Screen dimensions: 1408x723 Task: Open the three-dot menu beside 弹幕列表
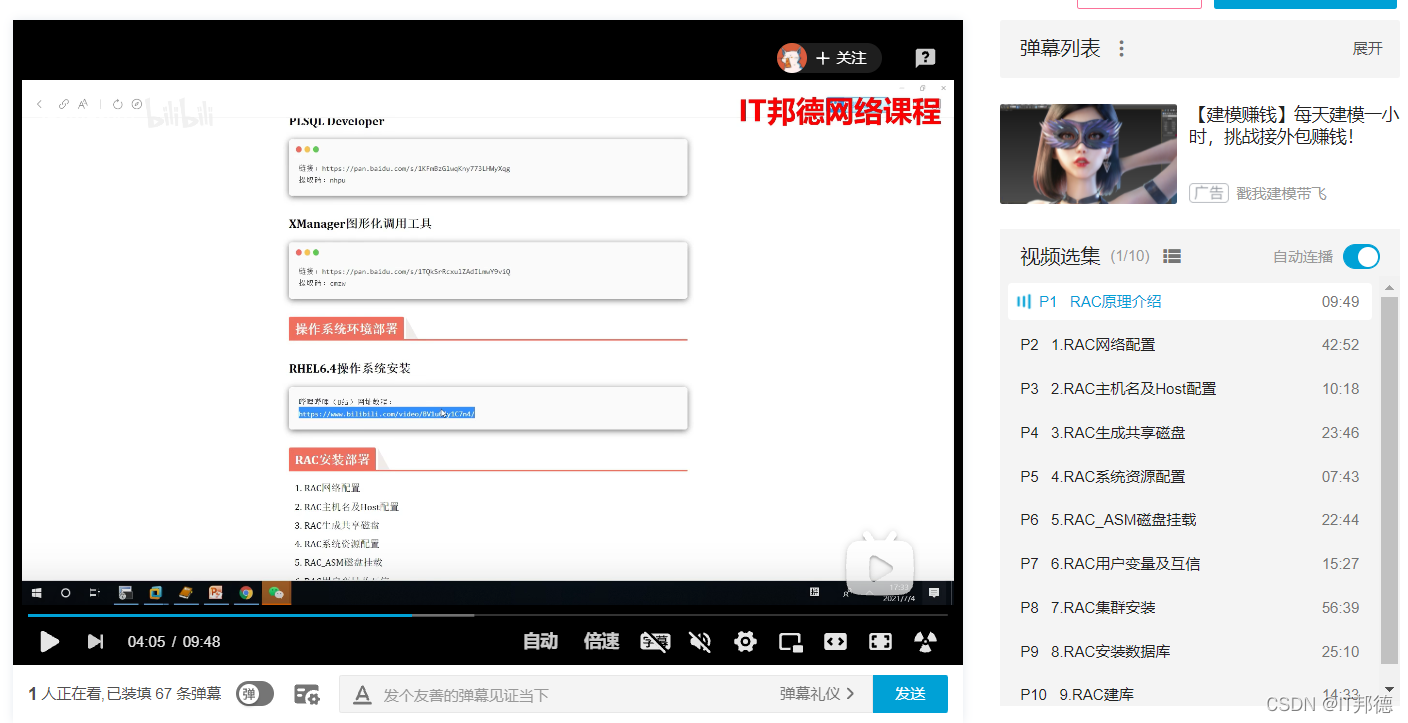click(1122, 48)
